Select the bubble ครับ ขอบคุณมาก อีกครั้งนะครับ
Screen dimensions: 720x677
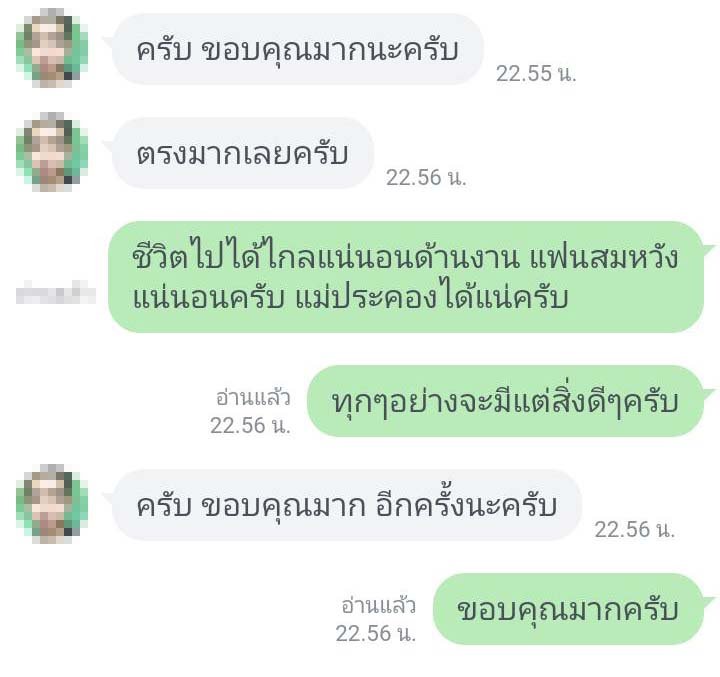(347, 505)
